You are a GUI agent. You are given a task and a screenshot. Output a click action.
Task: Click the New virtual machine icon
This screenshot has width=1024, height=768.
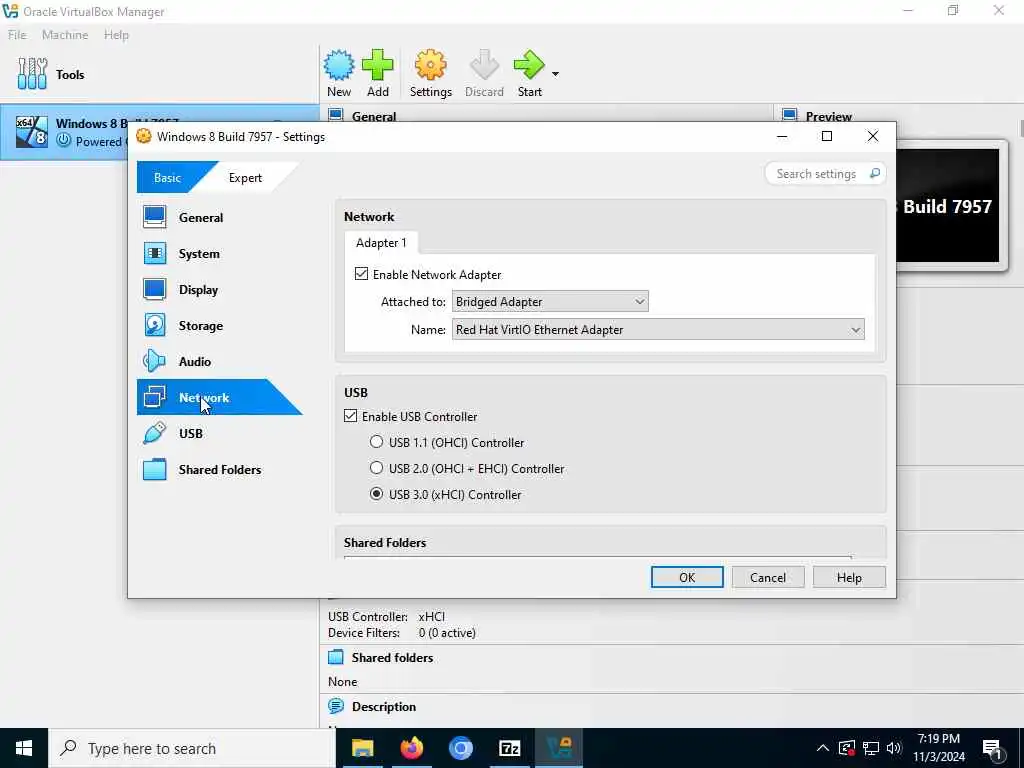pyautogui.click(x=339, y=65)
